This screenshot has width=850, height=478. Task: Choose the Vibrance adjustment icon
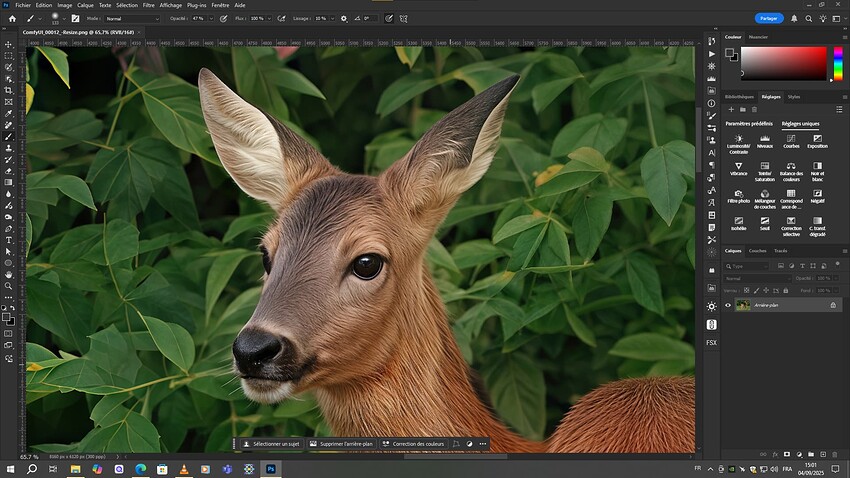(738, 166)
